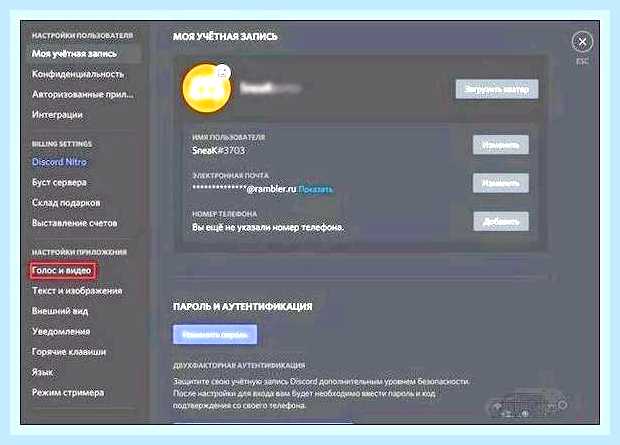
Task: Open Discord Nitro page
Action: 59,162
